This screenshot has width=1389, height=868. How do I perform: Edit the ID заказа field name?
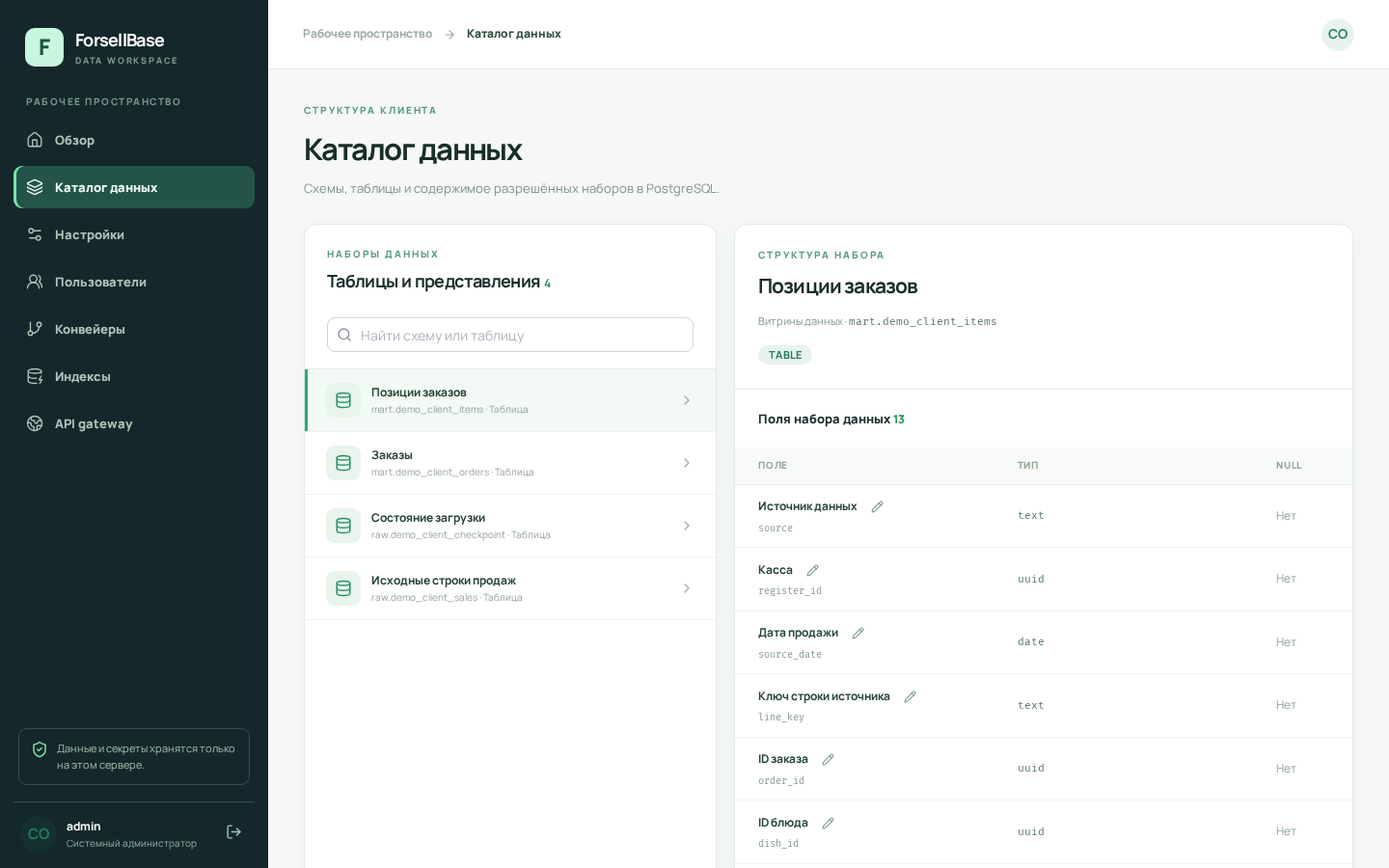click(x=829, y=759)
